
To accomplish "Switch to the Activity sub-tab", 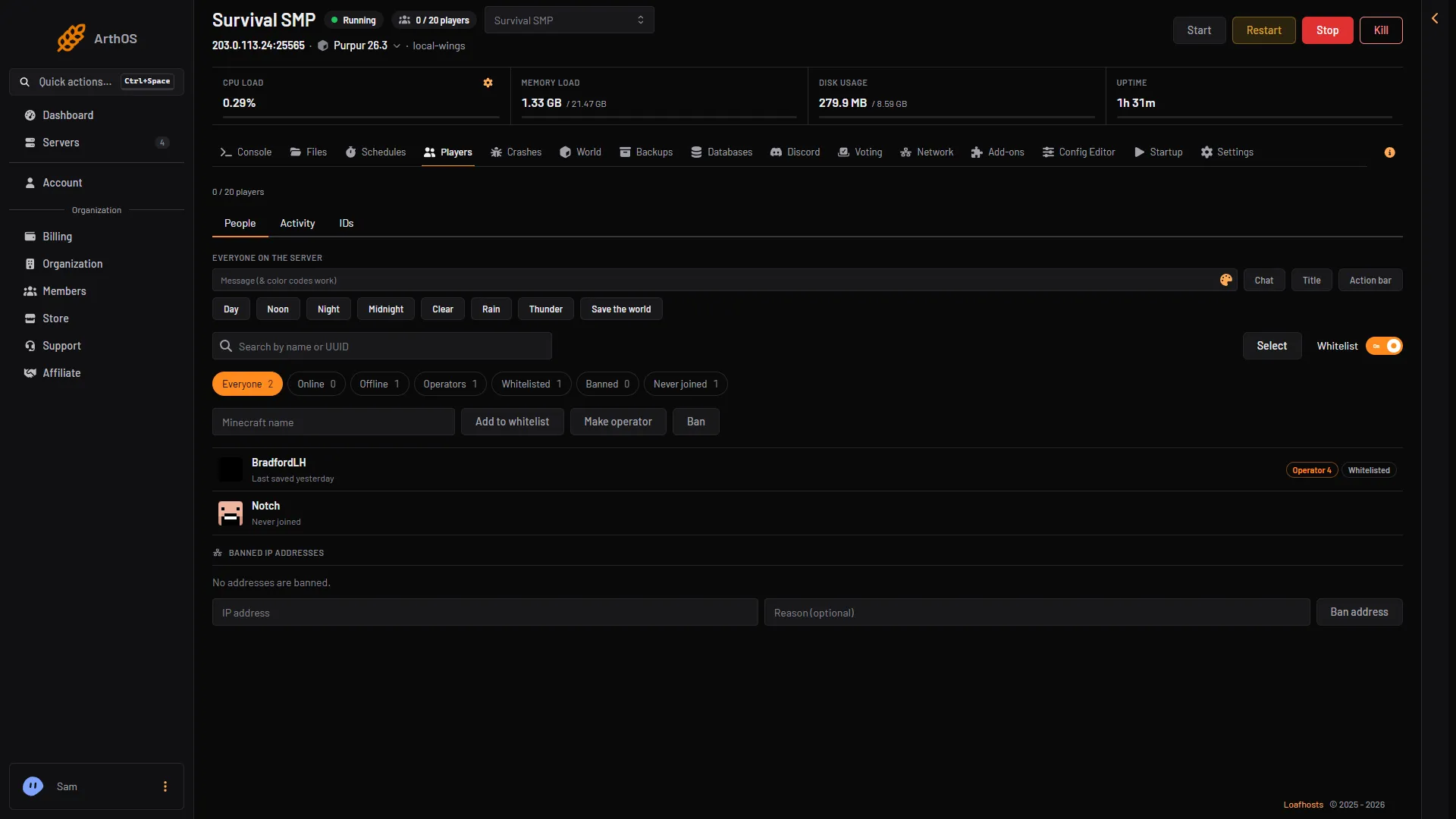I will (297, 223).
